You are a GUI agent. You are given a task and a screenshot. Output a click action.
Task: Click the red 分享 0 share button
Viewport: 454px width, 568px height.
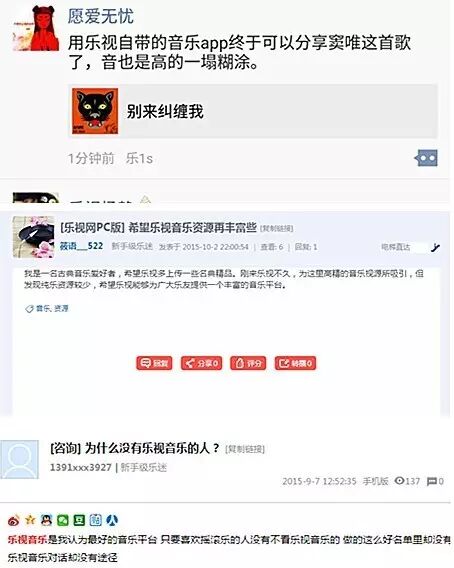point(201,363)
